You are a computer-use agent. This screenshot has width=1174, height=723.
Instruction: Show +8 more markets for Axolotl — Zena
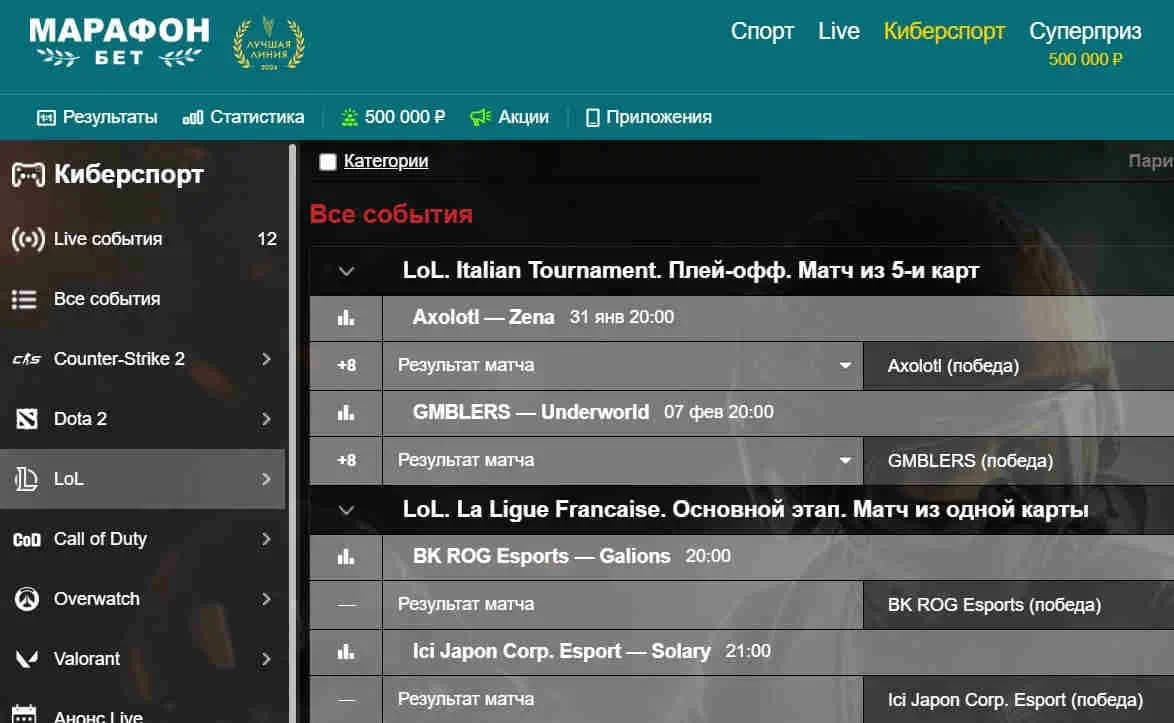point(346,366)
